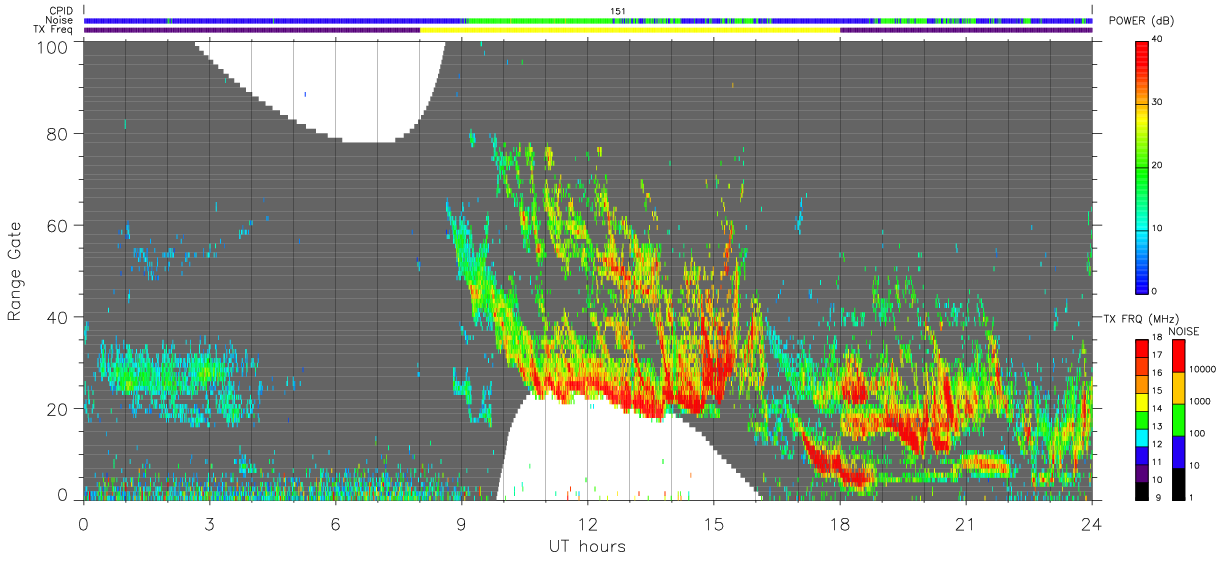Click the Range Gate axis title
1228x567 pixels.
tap(14, 272)
